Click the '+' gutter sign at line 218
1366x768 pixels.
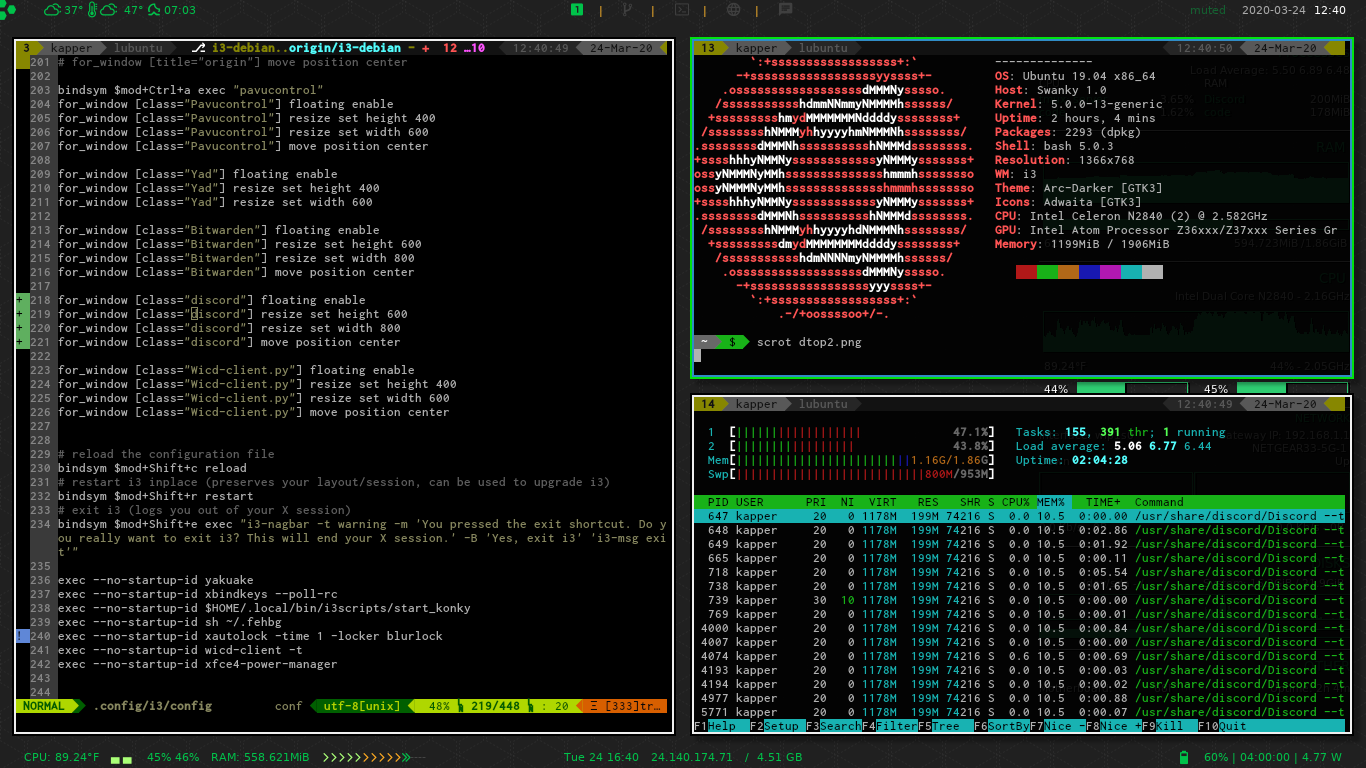(x=21, y=300)
